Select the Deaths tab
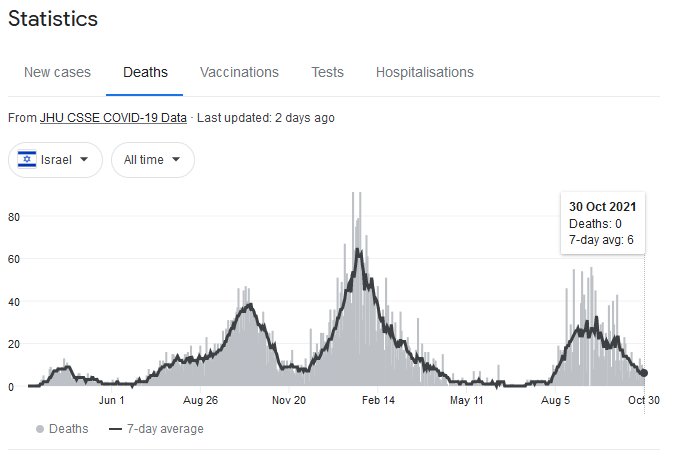Image resolution: width=694 pixels, height=464 pixels. point(145,72)
